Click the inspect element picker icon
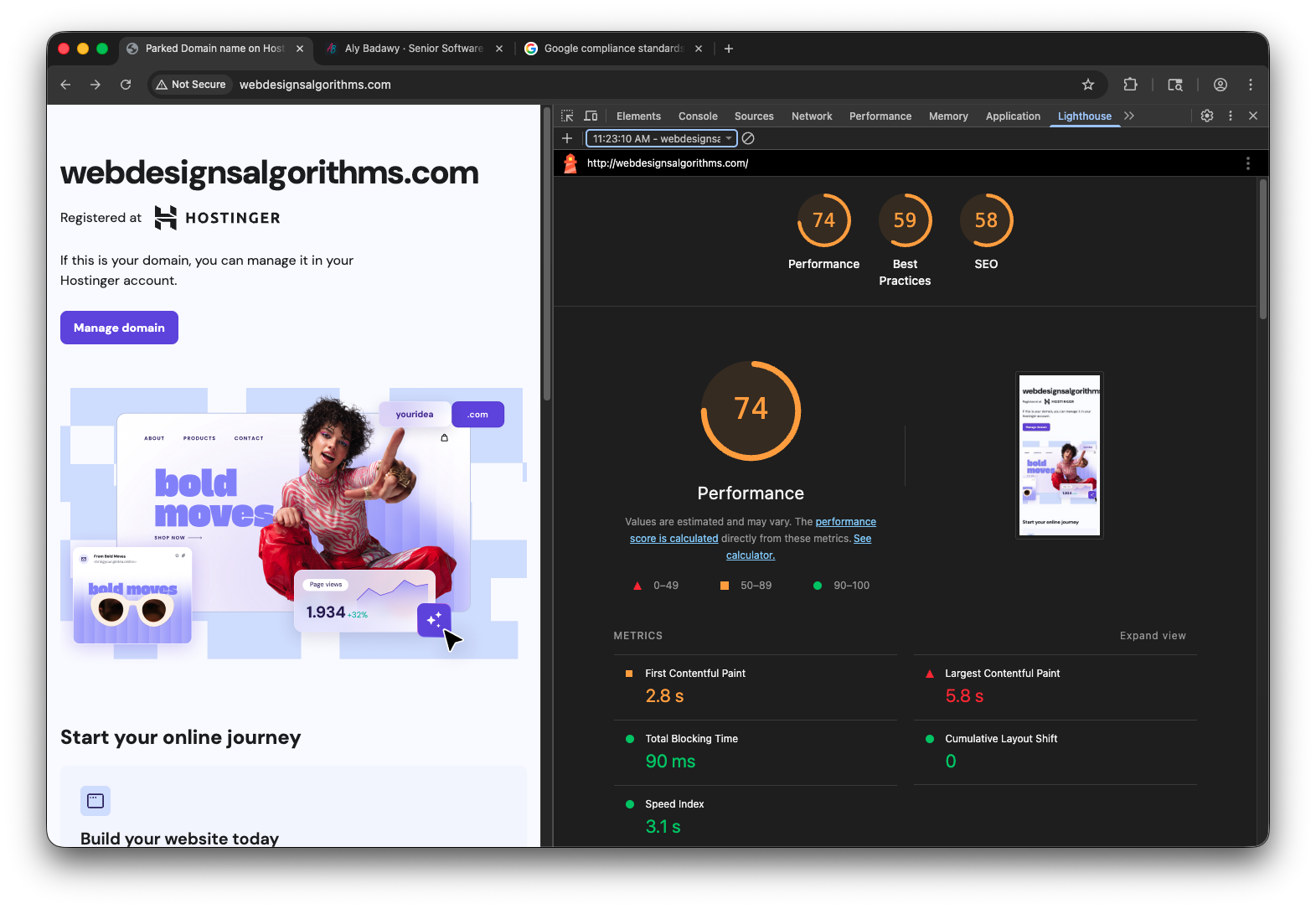 [567, 116]
